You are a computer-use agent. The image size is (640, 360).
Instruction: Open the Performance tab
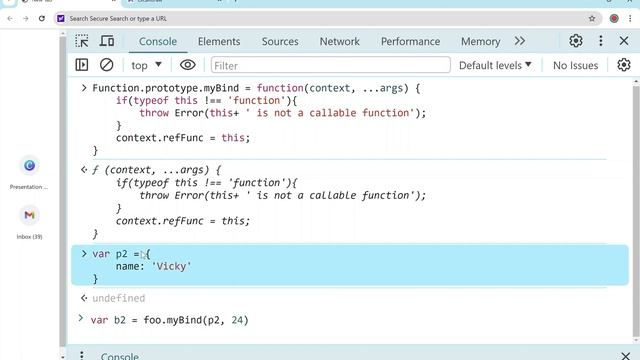click(x=410, y=42)
